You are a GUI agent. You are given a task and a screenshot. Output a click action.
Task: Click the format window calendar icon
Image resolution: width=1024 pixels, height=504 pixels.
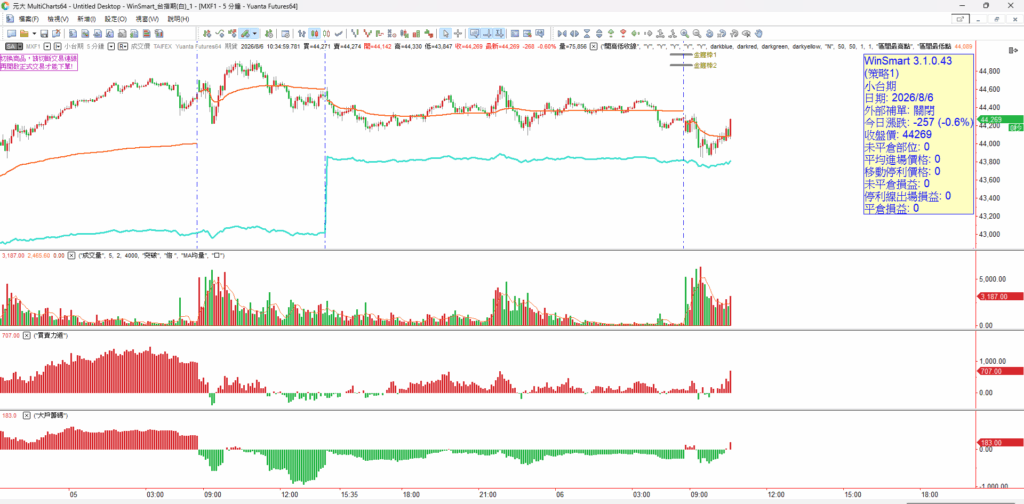[x=285, y=33]
